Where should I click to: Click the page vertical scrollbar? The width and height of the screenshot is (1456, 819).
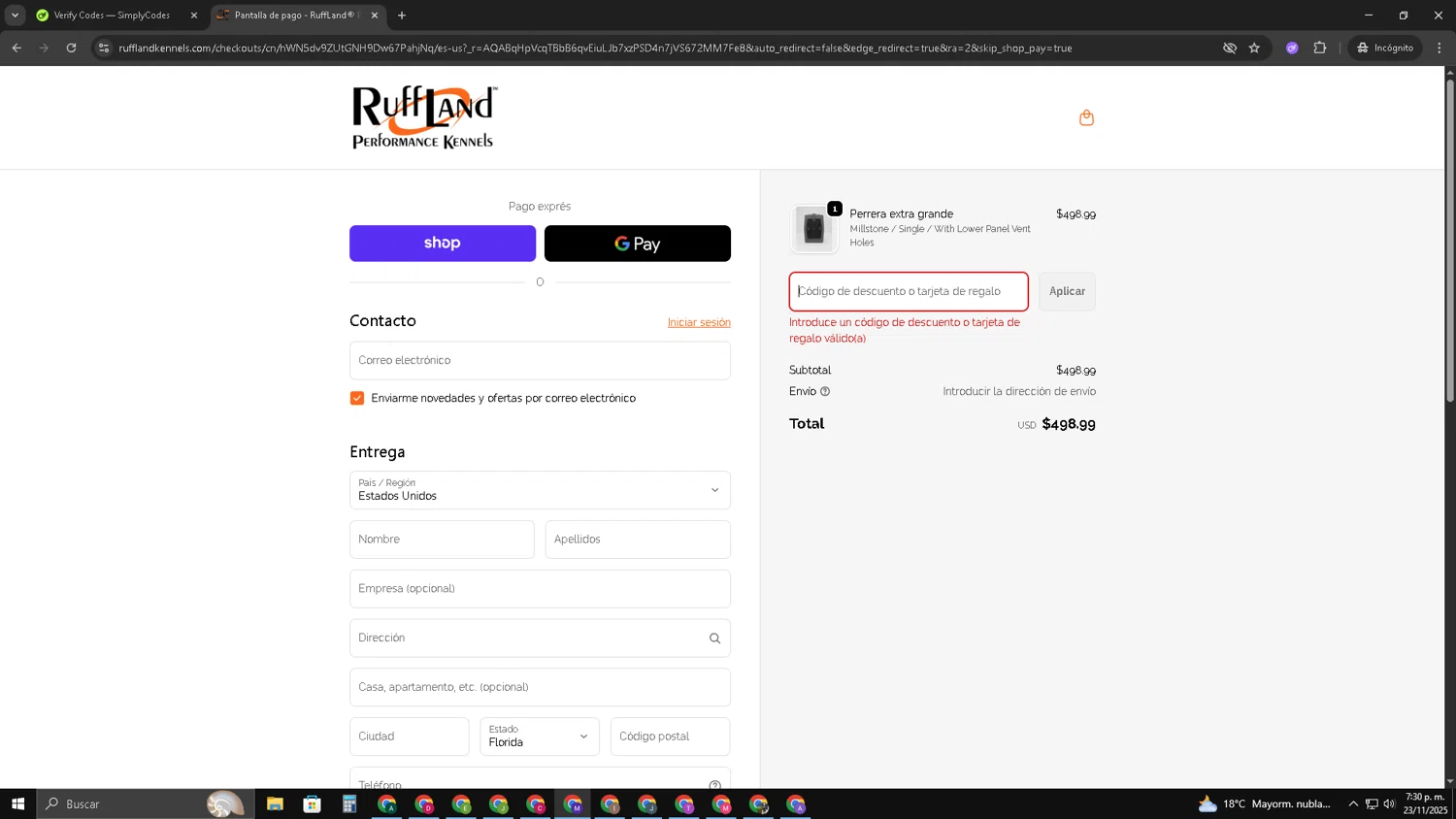point(1450,241)
